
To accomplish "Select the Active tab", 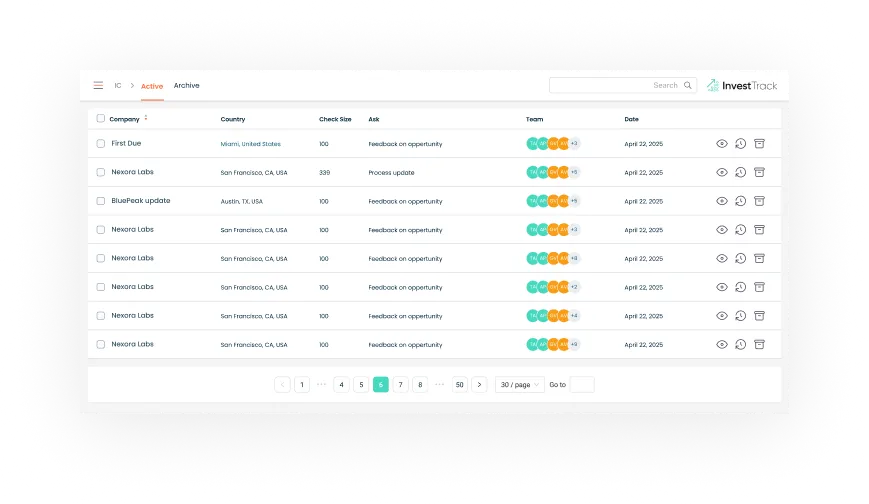I will (152, 87).
